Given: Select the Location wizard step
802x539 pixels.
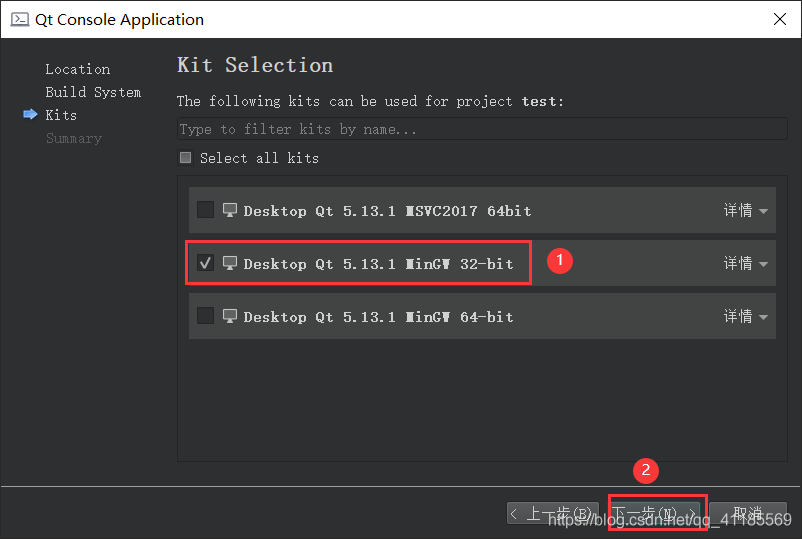Looking at the screenshot, I should [78, 69].
